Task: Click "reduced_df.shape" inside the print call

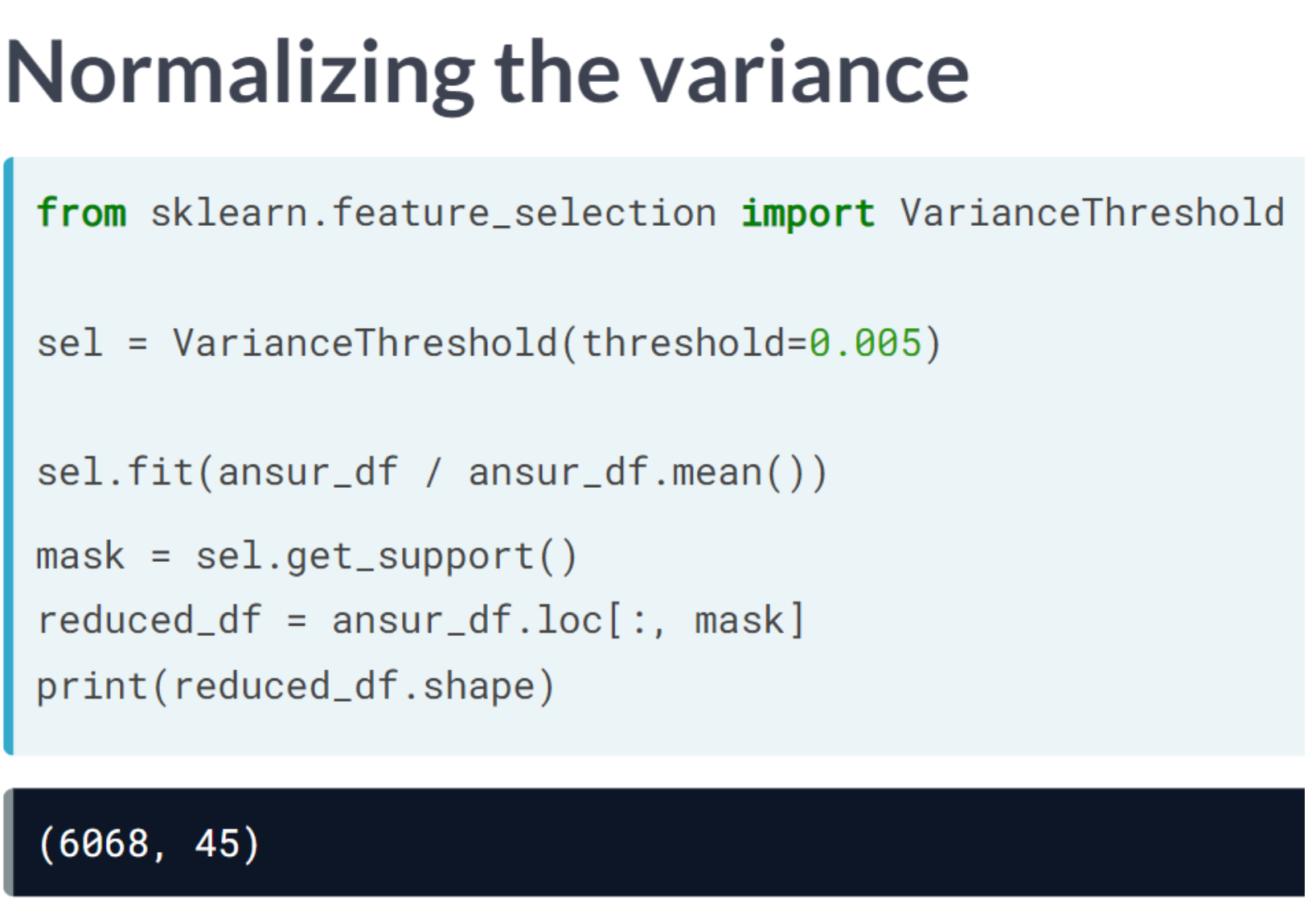Action: click(354, 687)
